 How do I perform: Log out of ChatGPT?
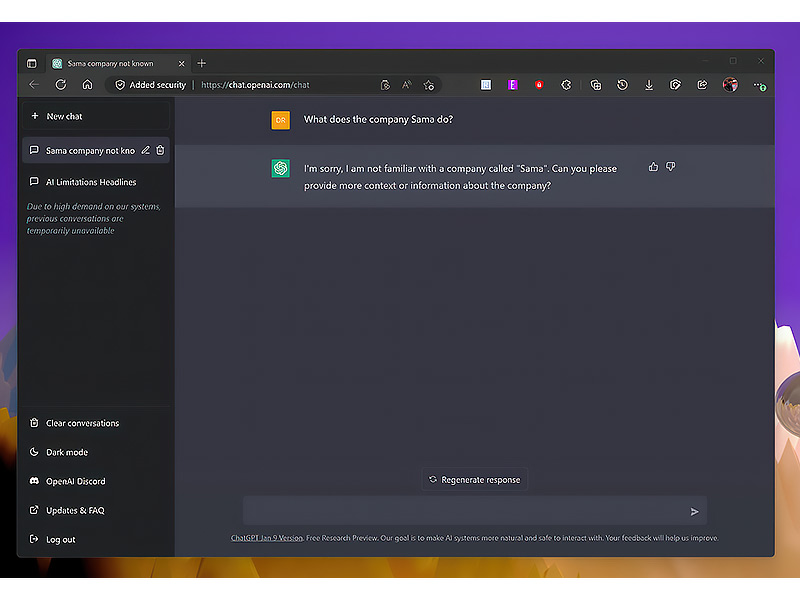[96, 539]
